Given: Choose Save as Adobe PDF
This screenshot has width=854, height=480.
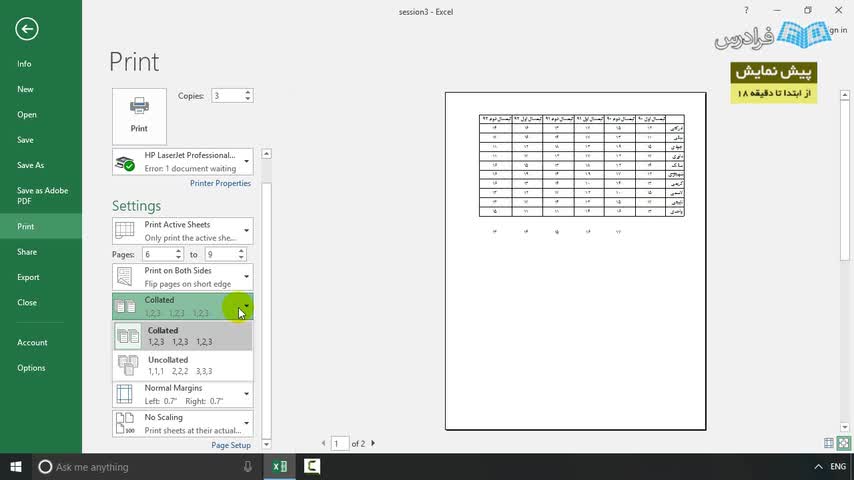Looking at the screenshot, I should pos(41,196).
